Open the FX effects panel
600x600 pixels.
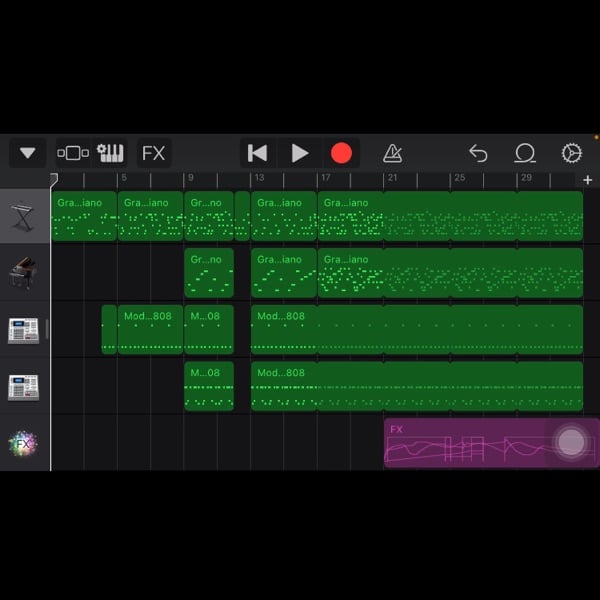tap(153, 153)
